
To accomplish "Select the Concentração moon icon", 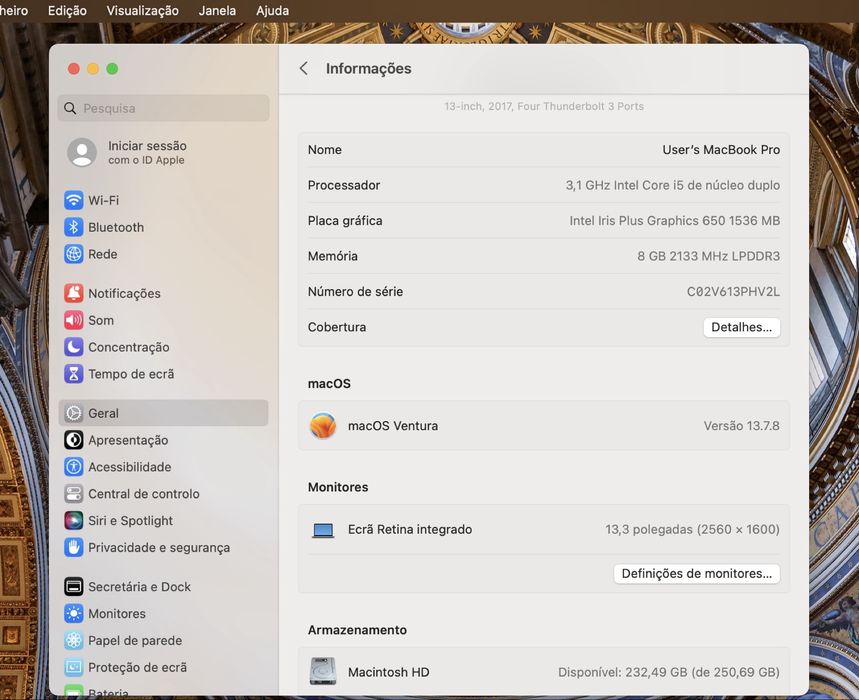I will tap(73, 347).
